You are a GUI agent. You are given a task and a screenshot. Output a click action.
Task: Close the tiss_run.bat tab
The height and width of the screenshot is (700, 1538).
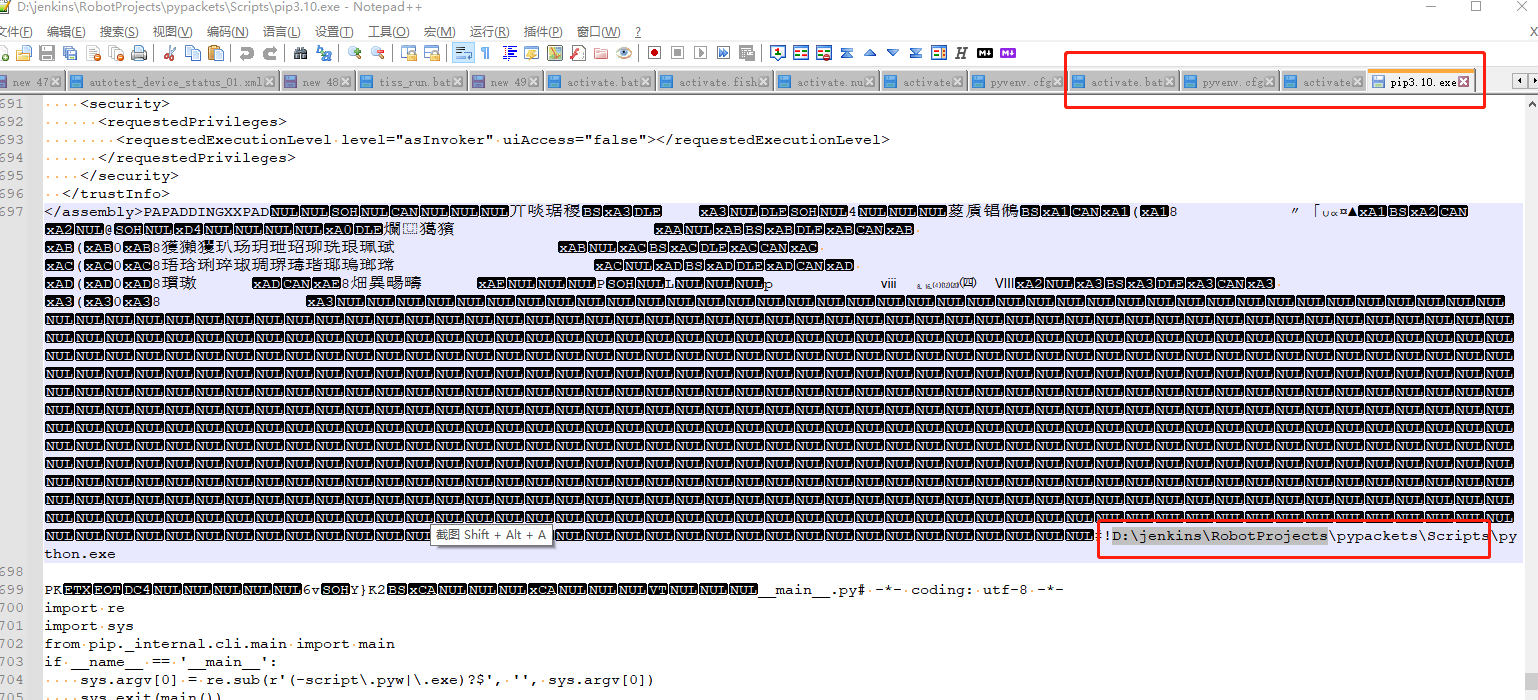458,80
